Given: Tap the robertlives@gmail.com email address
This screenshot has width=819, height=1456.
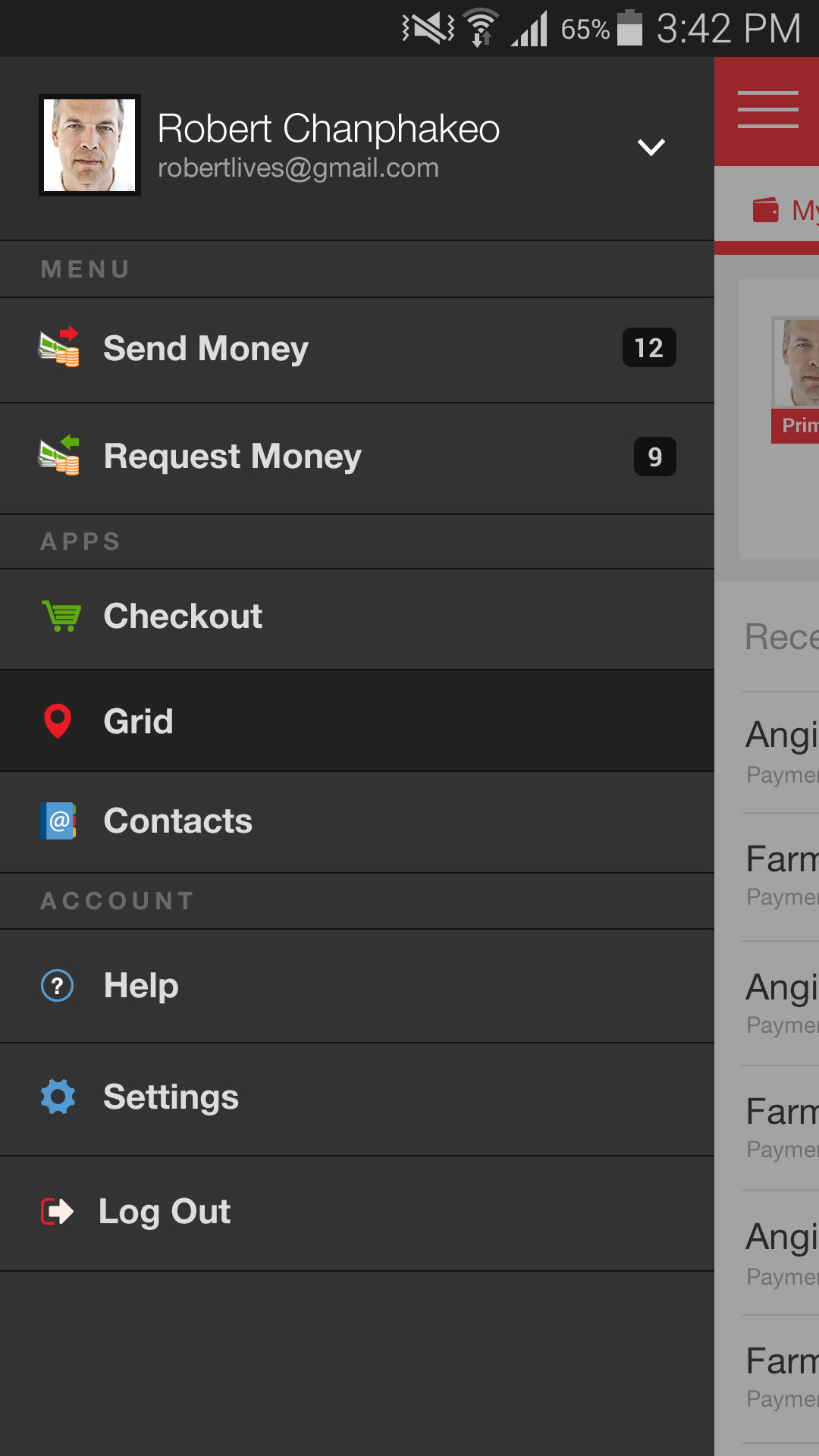Looking at the screenshot, I should [x=298, y=168].
